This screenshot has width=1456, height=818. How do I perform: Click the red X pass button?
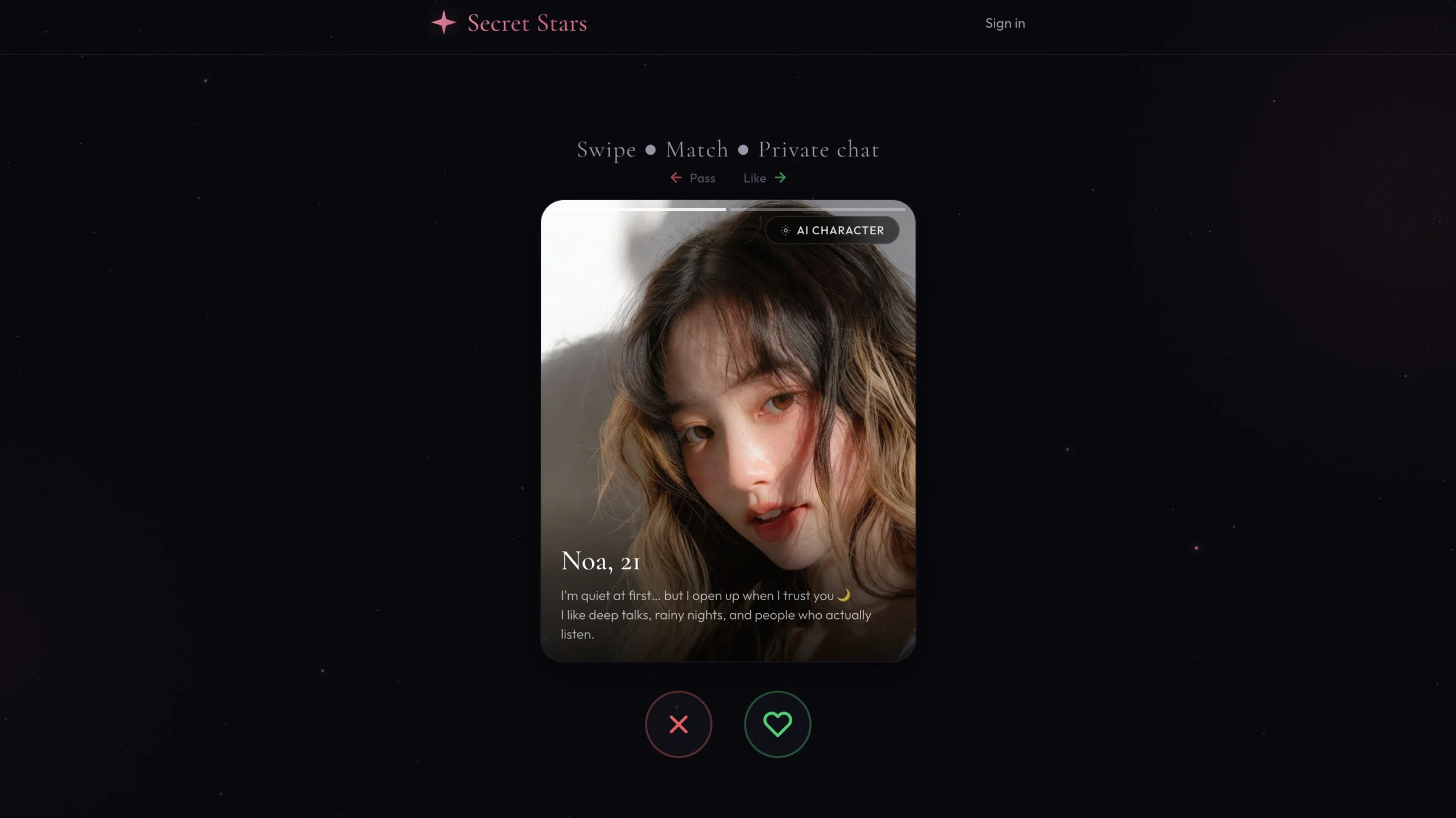pyautogui.click(x=678, y=724)
